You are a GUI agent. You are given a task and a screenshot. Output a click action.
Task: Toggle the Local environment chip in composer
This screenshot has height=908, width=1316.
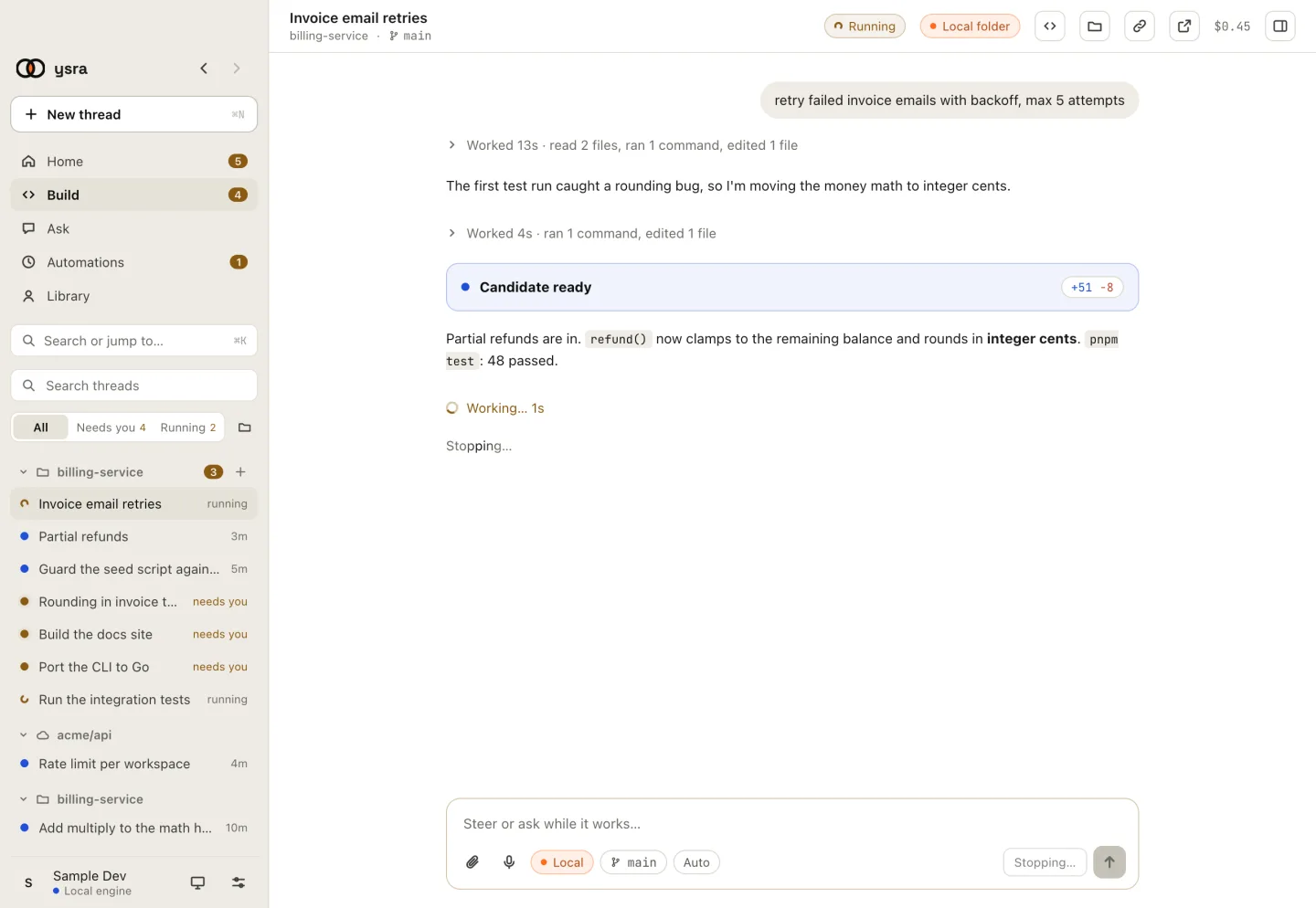pos(562,862)
